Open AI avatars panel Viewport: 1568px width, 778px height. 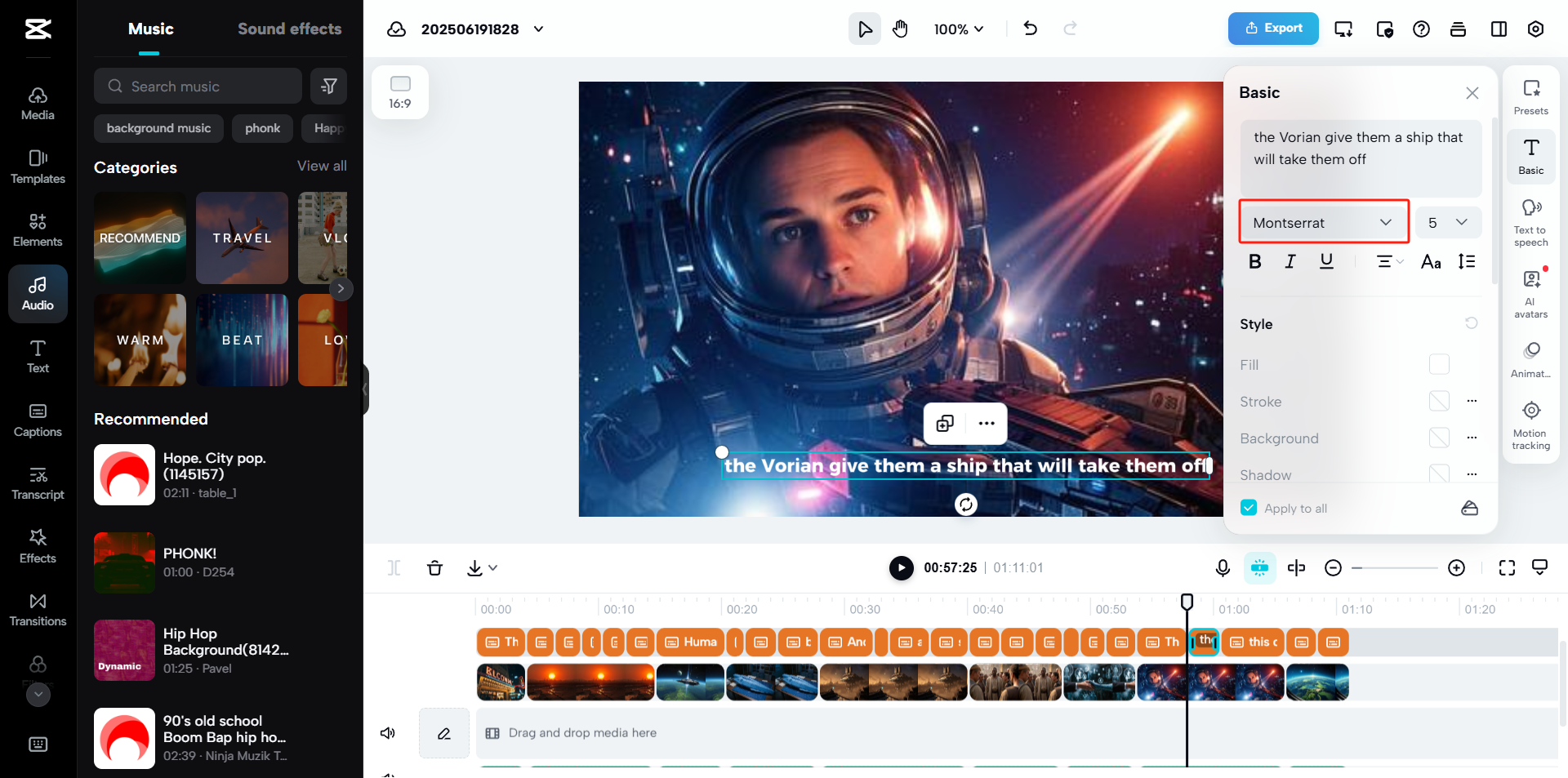coord(1531,294)
